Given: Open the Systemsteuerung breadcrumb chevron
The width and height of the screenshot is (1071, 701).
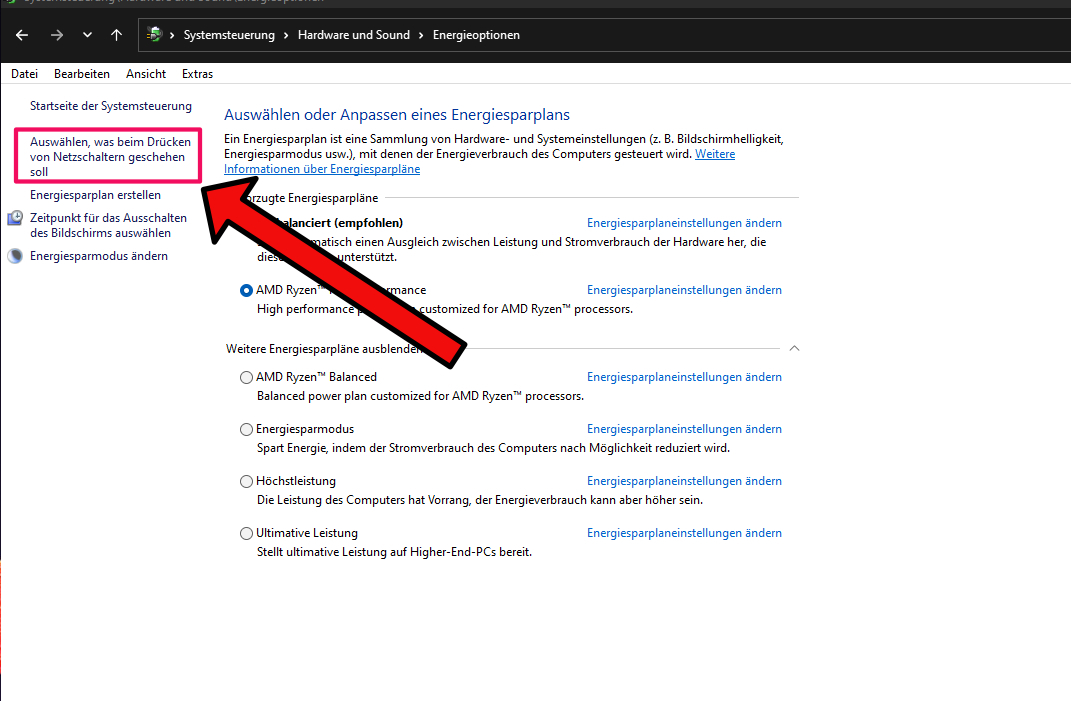Looking at the screenshot, I should point(174,35).
